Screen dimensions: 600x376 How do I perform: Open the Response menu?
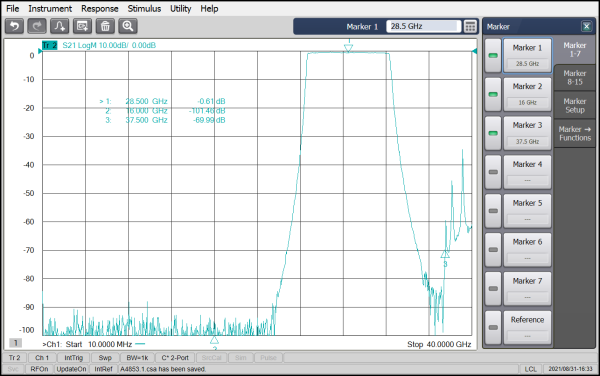[x=99, y=8]
